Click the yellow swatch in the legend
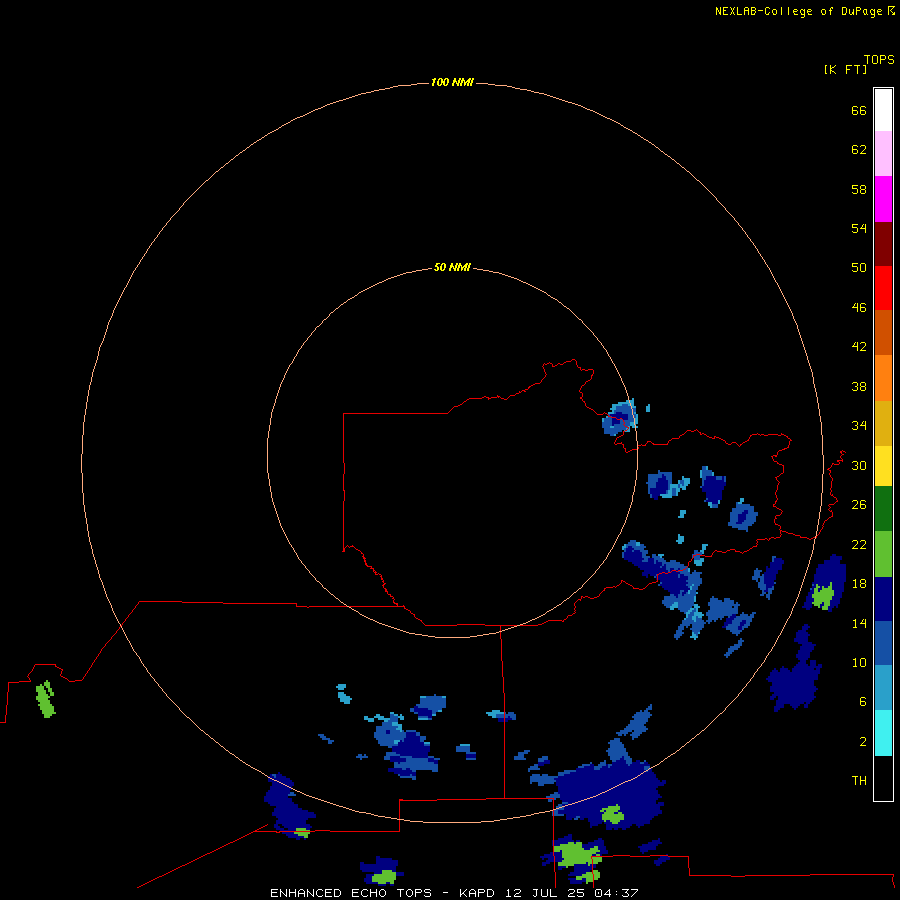Image resolution: width=900 pixels, height=900 pixels. click(x=883, y=466)
